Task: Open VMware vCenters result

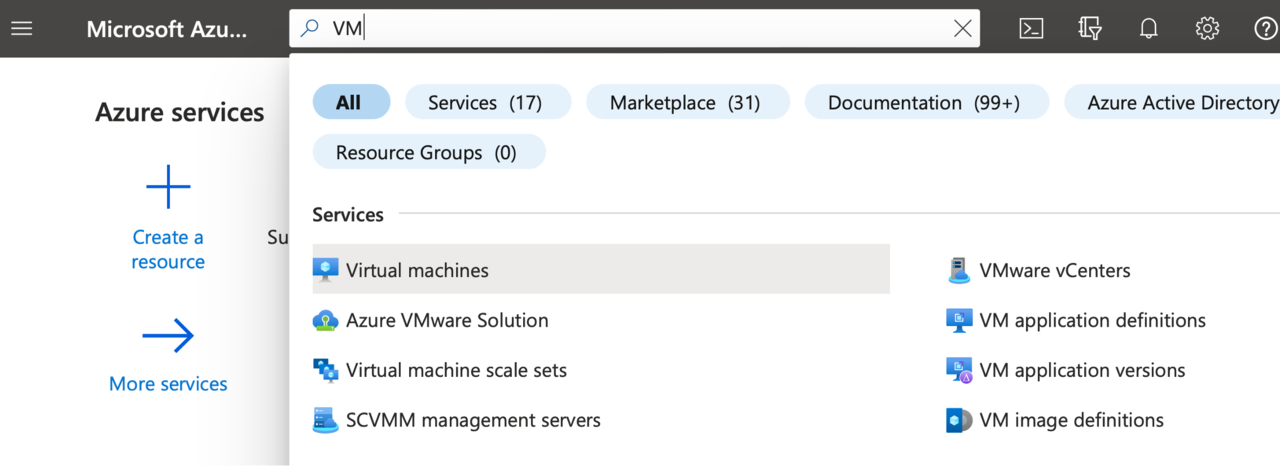Action: click(x=1055, y=270)
